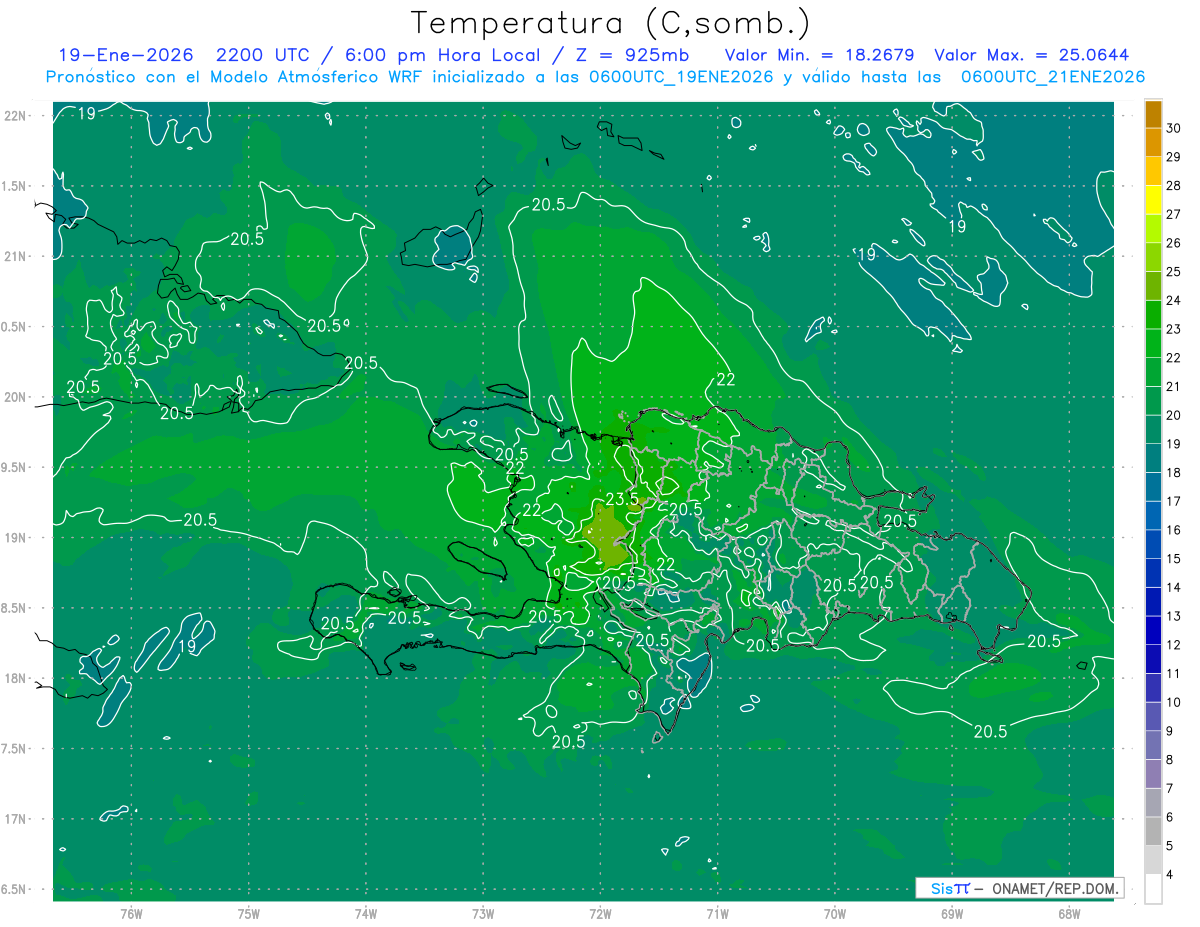Click the 'Valor Min. = 18.2679' text
Image resolution: width=1200 pixels, height=927 pixels.
(821, 55)
